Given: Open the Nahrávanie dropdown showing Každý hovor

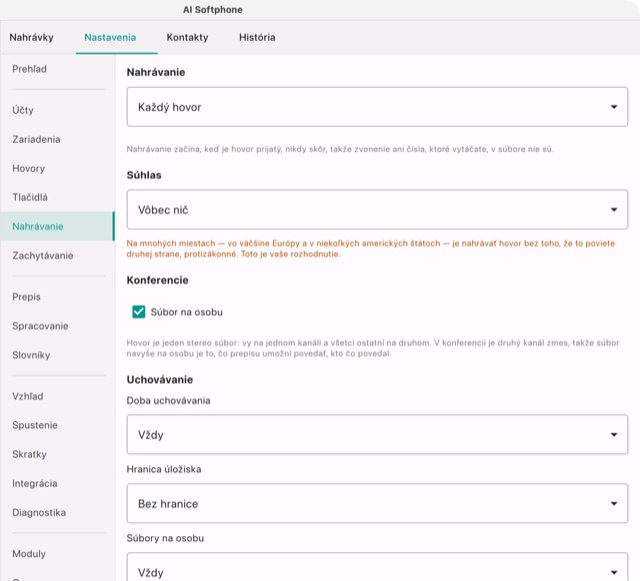Looking at the screenshot, I should 377,107.
